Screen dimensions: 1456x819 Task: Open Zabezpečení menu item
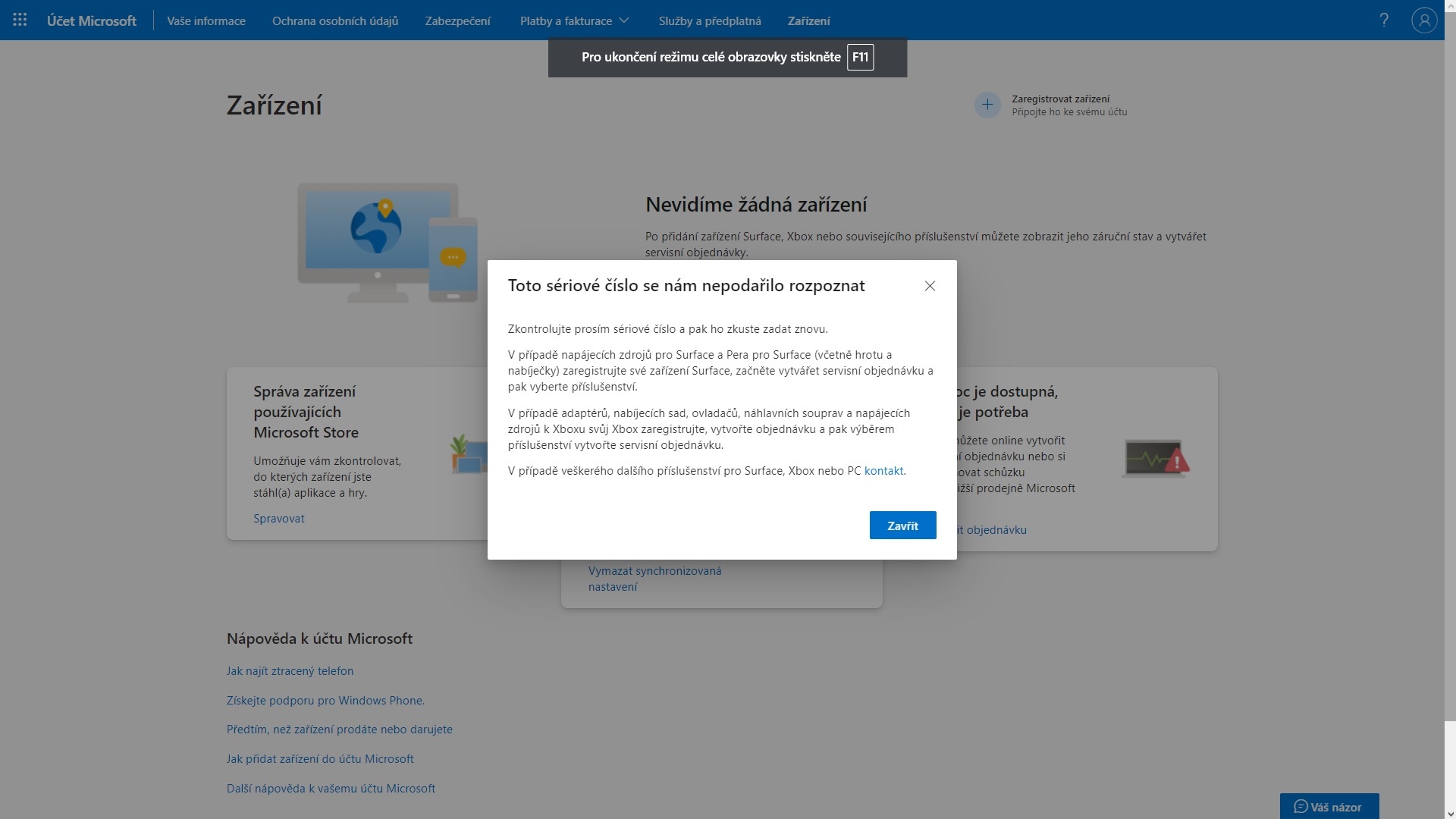tap(458, 20)
